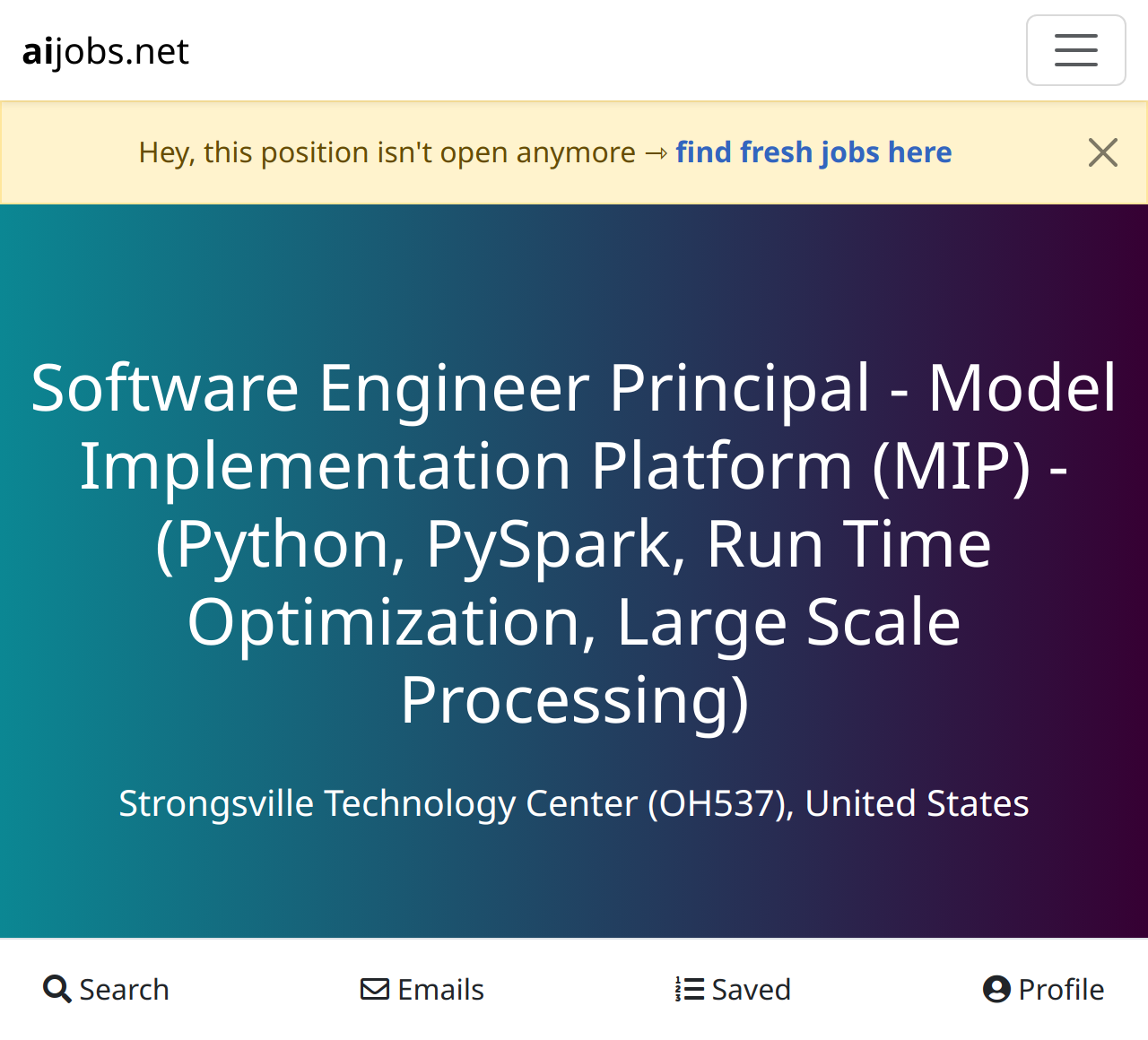
Task: Click the Software Engineer Principal job title
Action: pyautogui.click(x=574, y=543)
